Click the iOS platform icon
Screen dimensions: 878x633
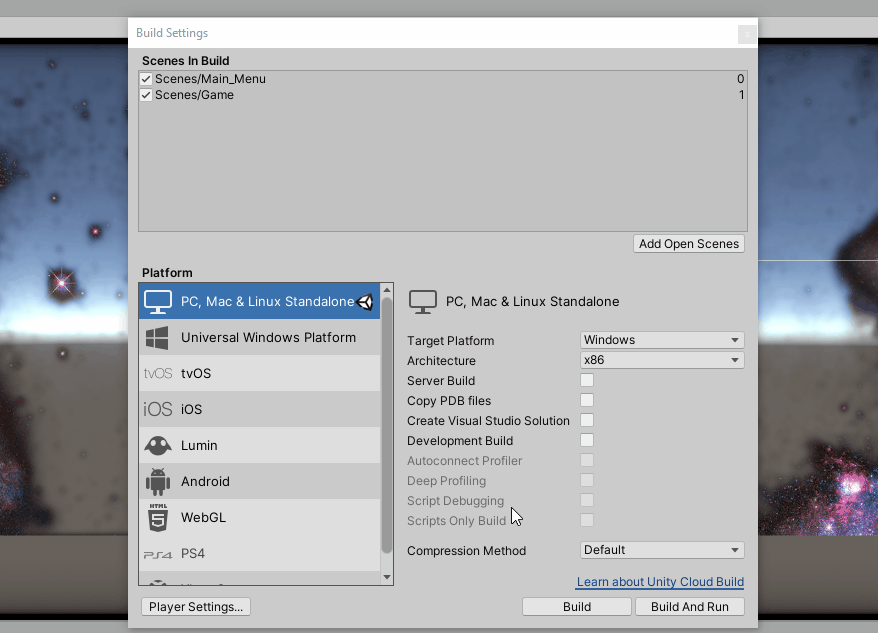tap(158, 409)
